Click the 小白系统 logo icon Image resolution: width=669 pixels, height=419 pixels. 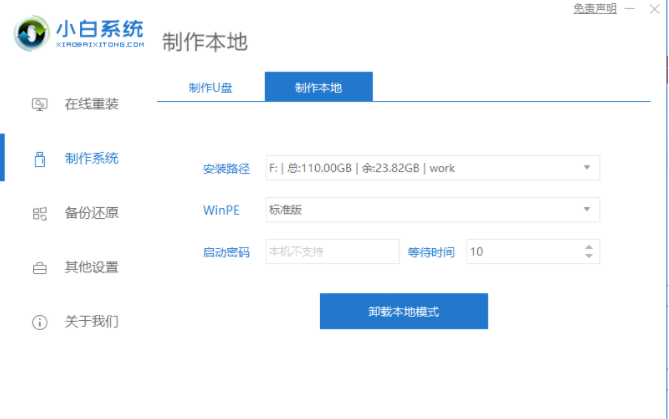(31, 34)
